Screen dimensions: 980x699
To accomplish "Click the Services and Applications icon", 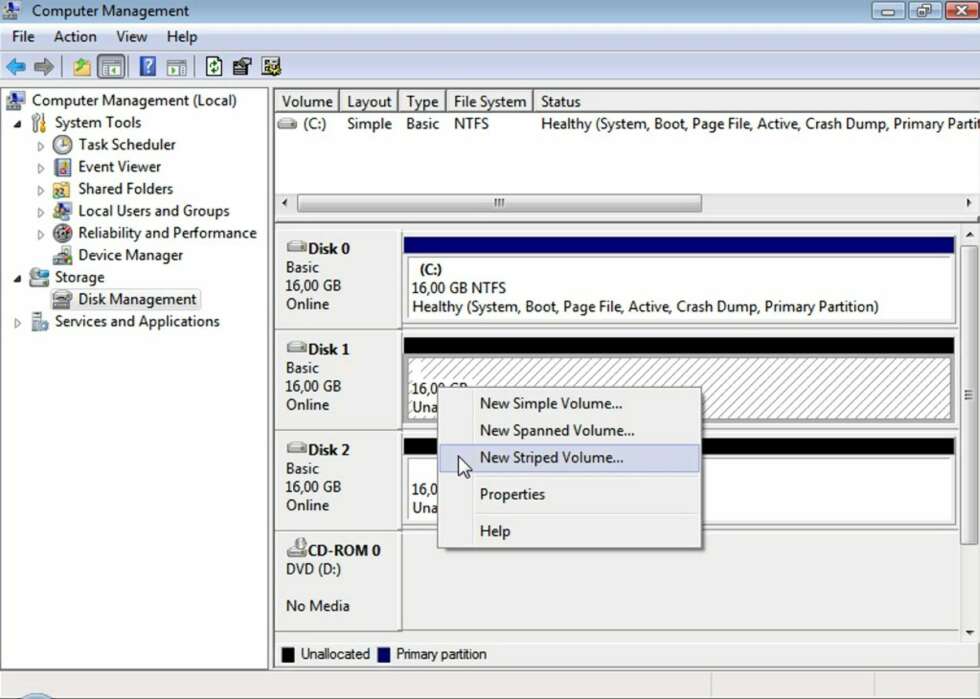I will 40,321.
